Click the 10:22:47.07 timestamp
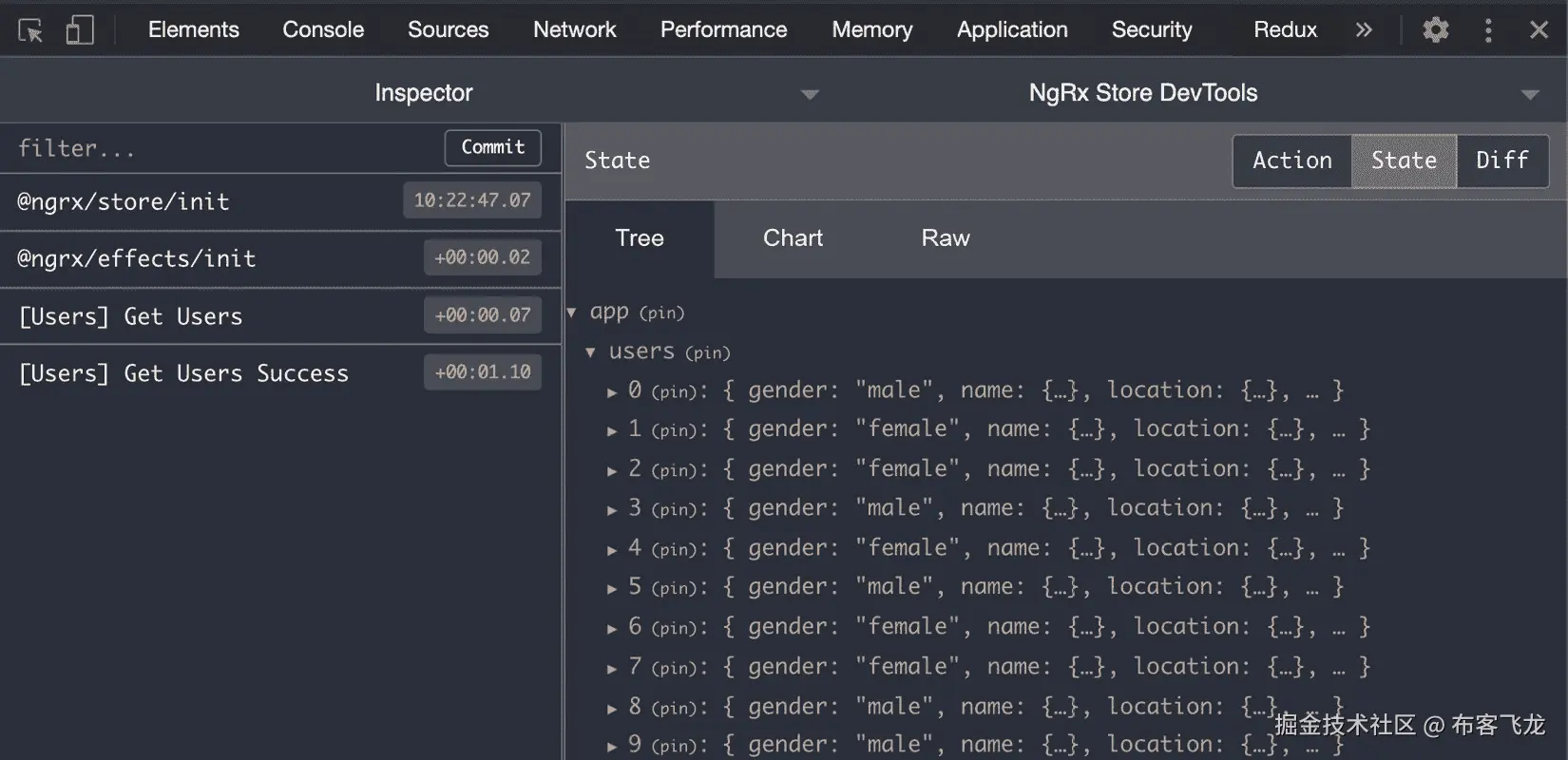Image resolution: width=1568 pixels, height=760 pixels. (x=472, y=200)
